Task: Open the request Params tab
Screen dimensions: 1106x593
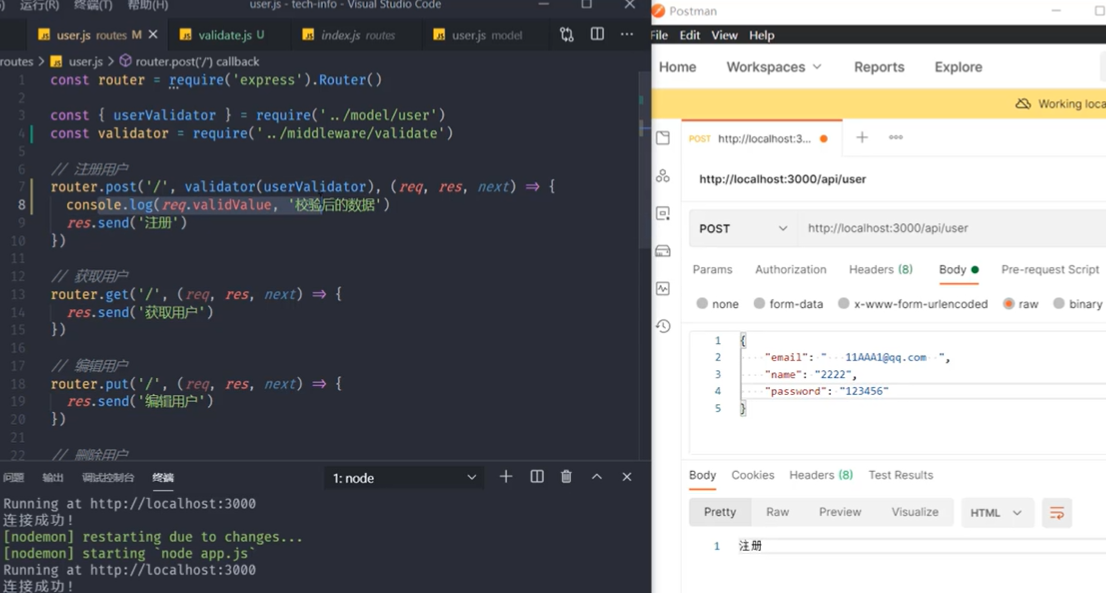Action: (x=712, y=269)
